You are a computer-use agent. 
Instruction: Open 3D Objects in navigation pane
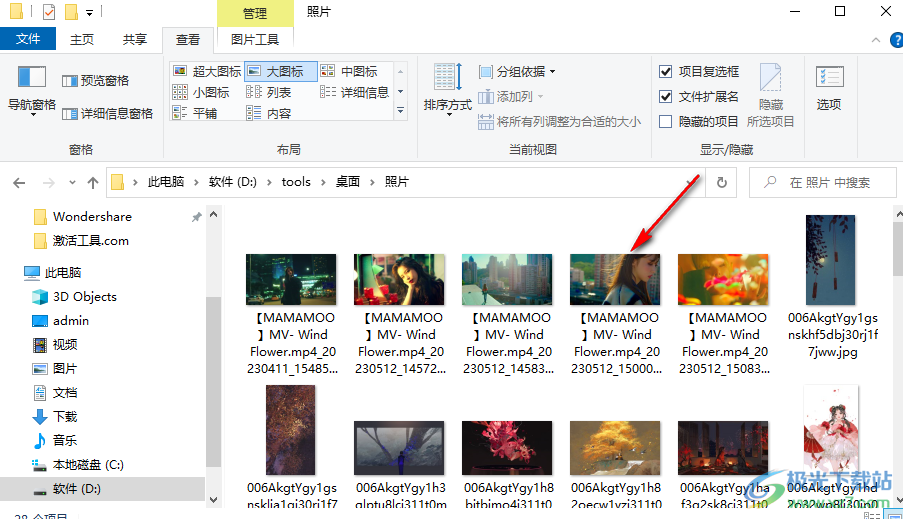[74, 297]
